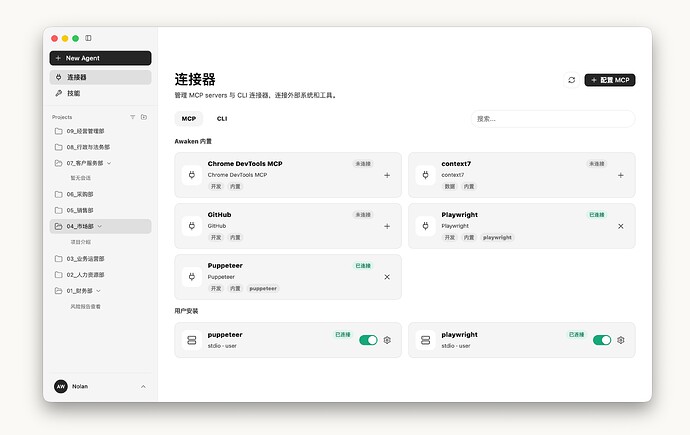Open the 项目介绍 session

[x=81, y=242]
